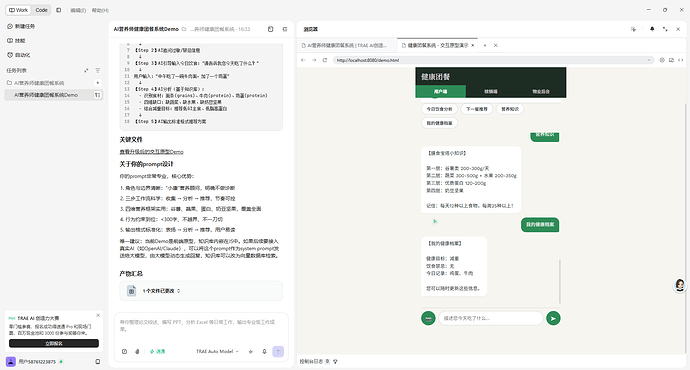Click the circular icon right of address bar
This screenshot has width=690, height=370.
pos(662,60)
